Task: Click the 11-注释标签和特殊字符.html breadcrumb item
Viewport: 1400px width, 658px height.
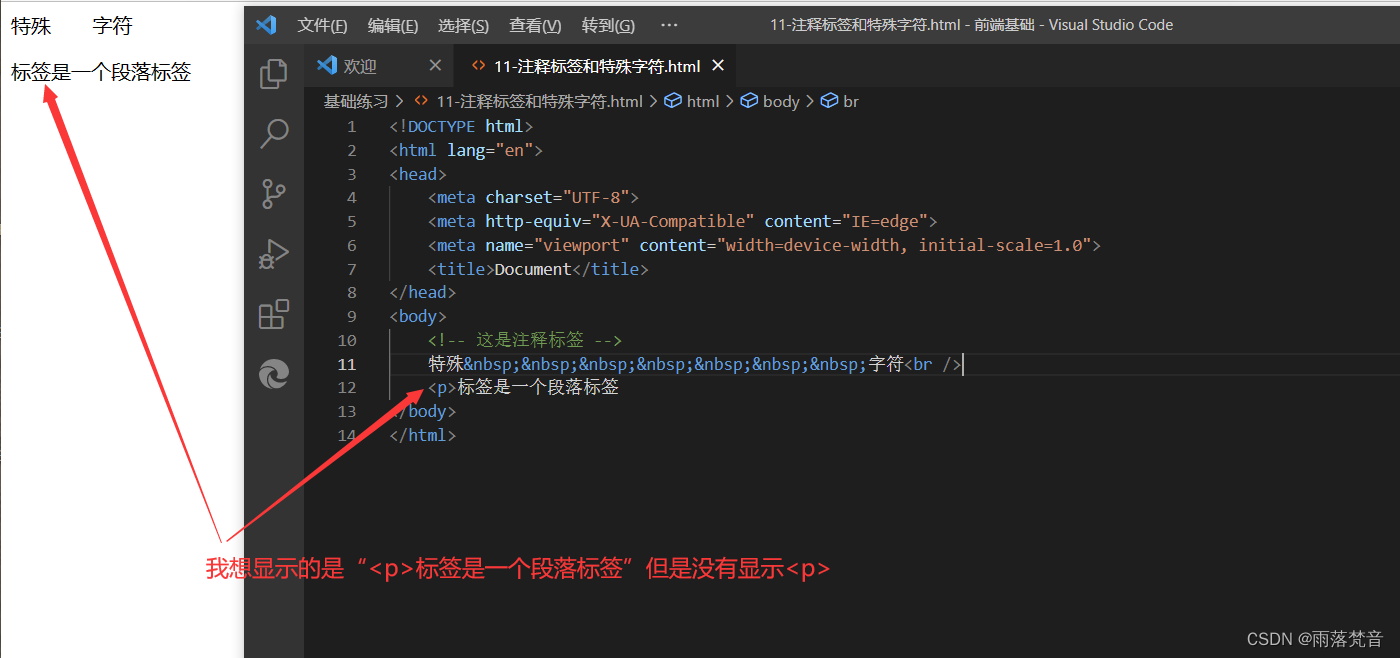Action: pyautogui.click(x=540, y=101)
